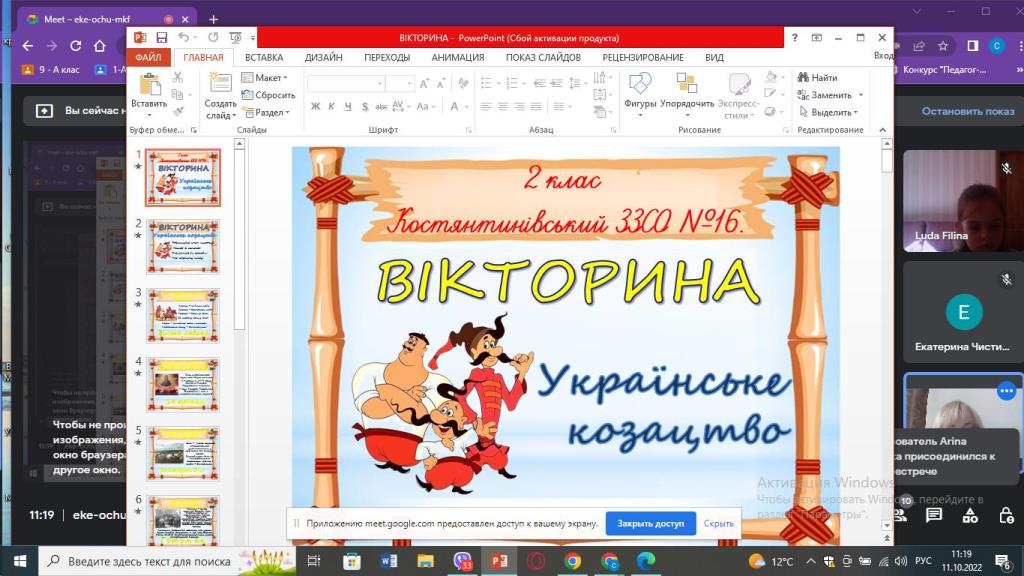The height and width of the screenshot is (576, 1024).
Task: Save the presentation with the floppy disk icon
Action: pos(161,38)
